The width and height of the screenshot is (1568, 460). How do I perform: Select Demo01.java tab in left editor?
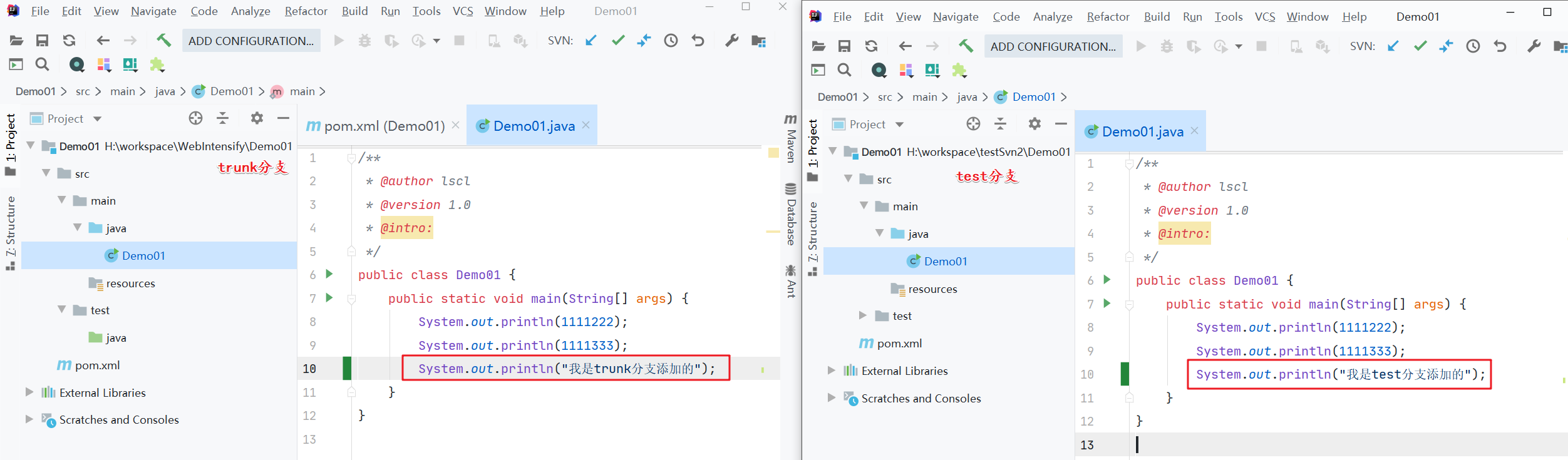pos(533,126)
